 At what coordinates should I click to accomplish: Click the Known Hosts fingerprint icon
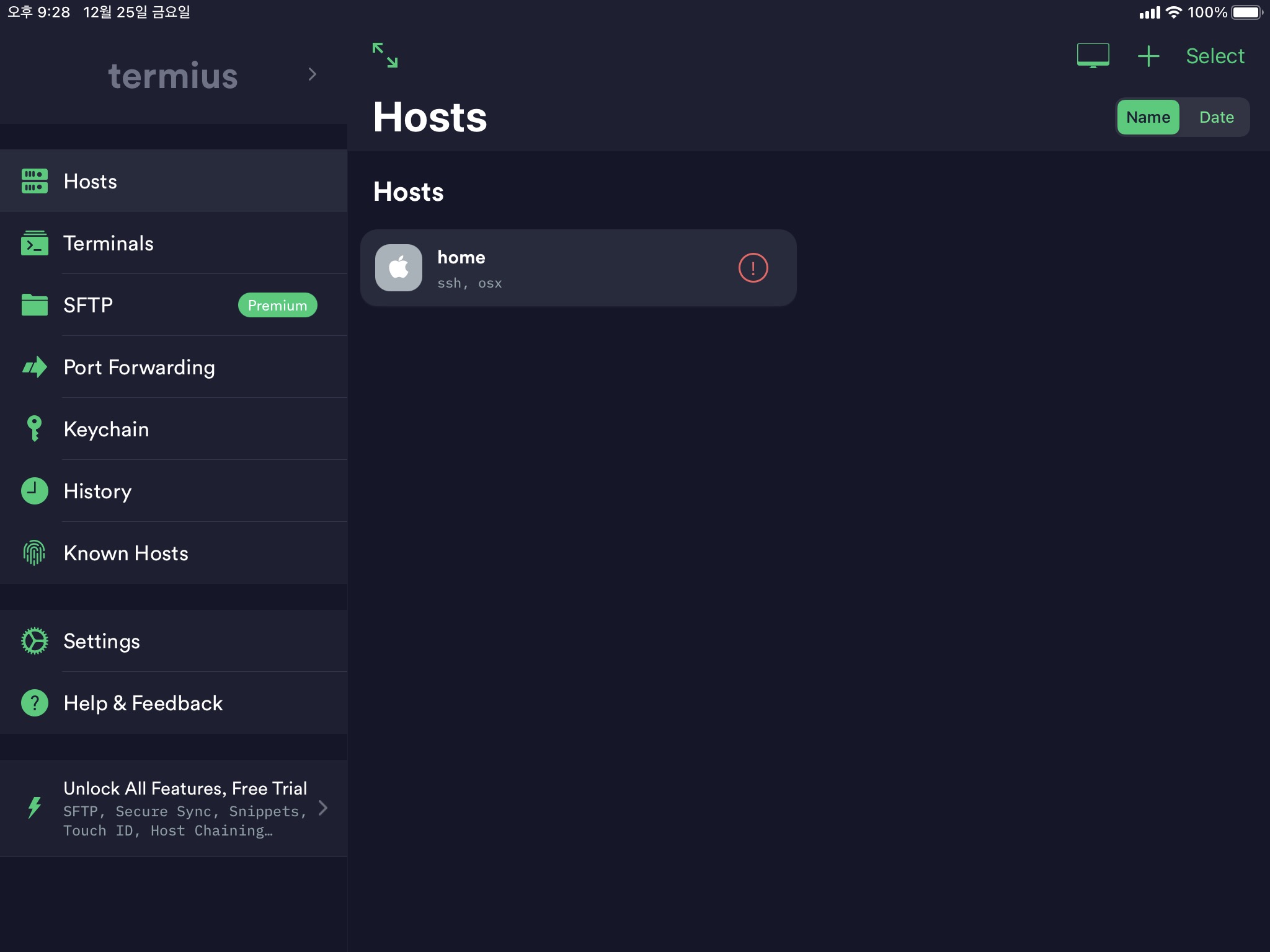click(x=35, y=552)
